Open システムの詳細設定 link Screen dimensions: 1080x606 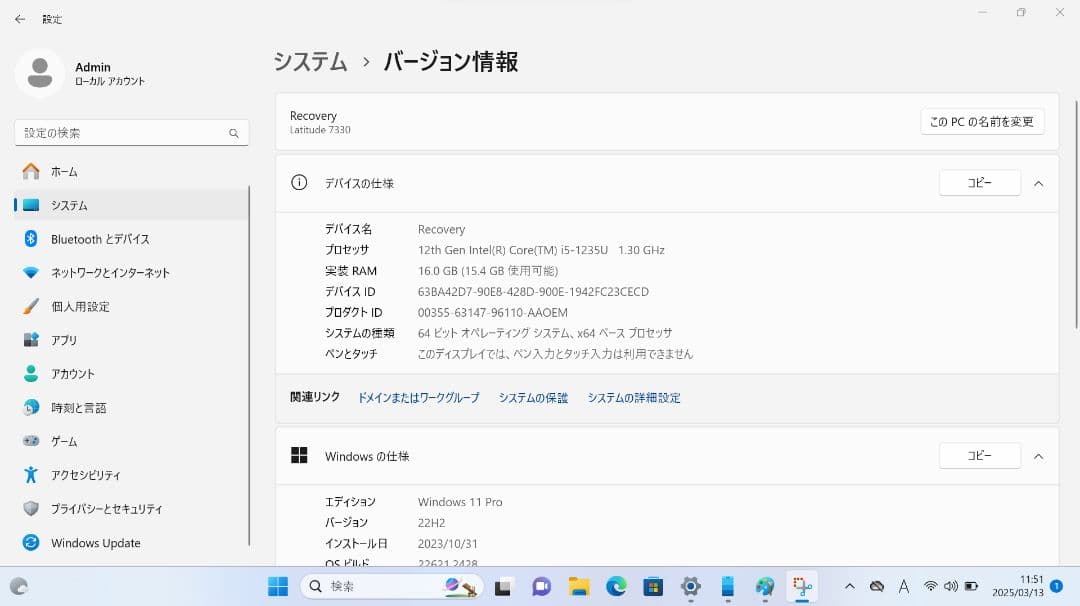(x=634, y=397)
